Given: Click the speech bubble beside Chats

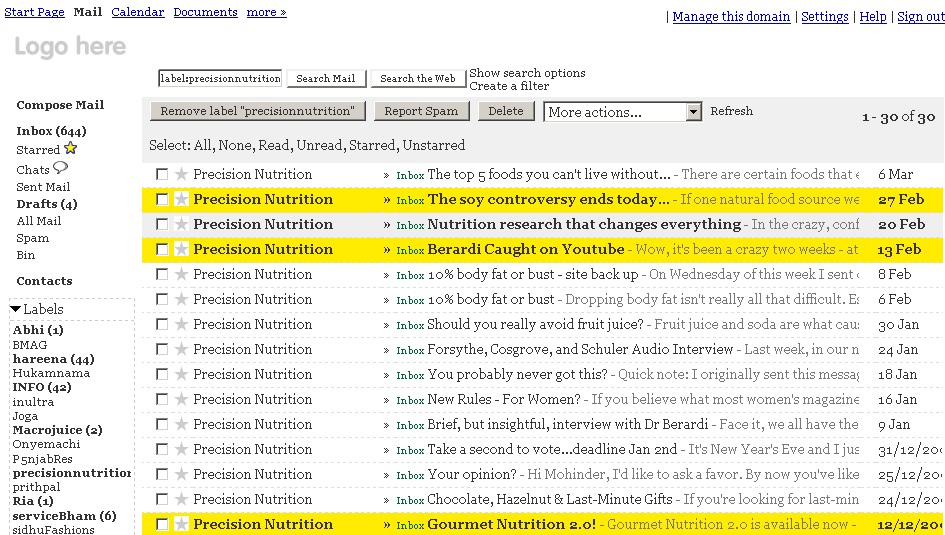Looking at the screenshot, I should (x=60, y=167).
